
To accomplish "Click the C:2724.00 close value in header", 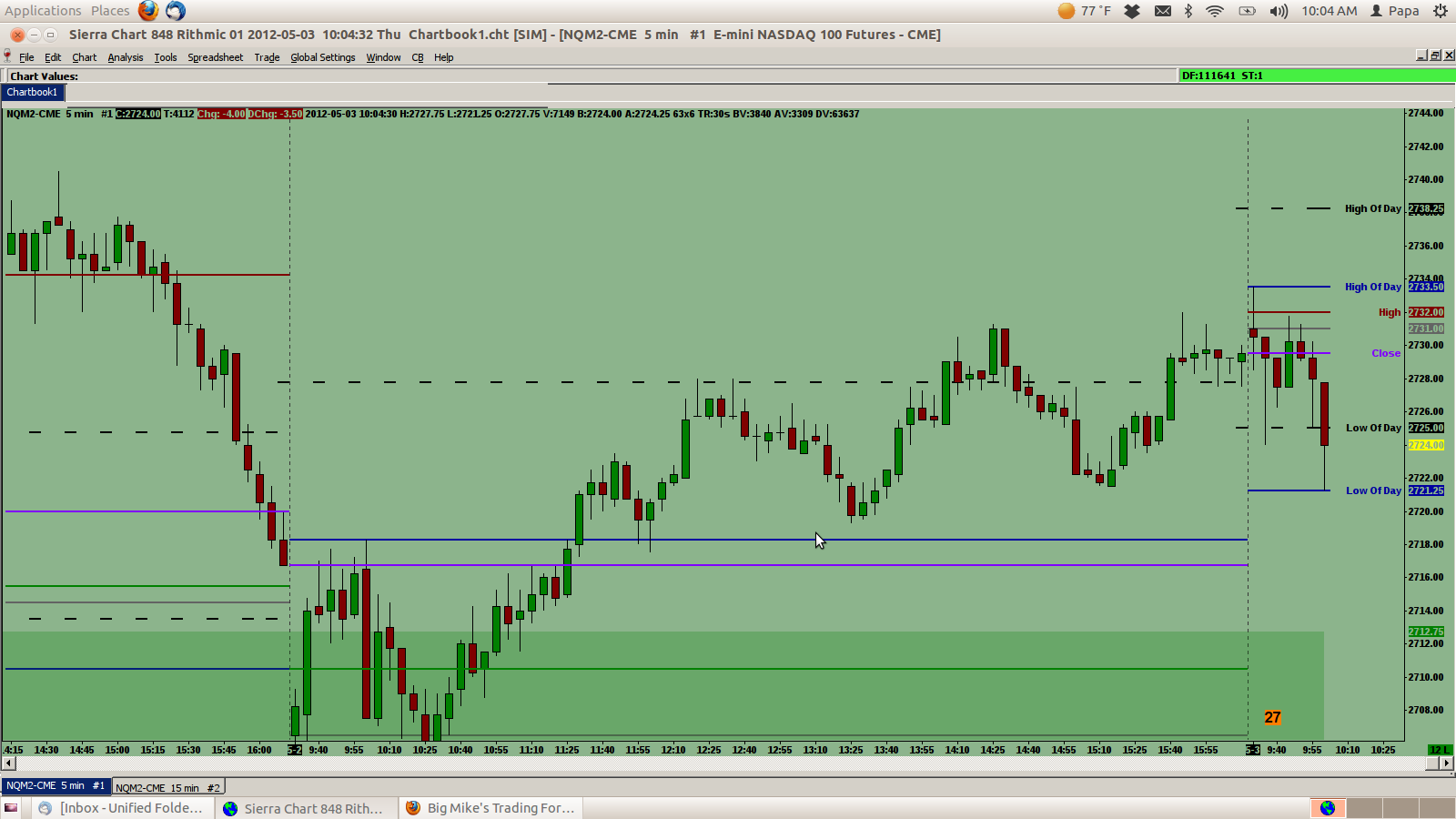I will (138, 114).
